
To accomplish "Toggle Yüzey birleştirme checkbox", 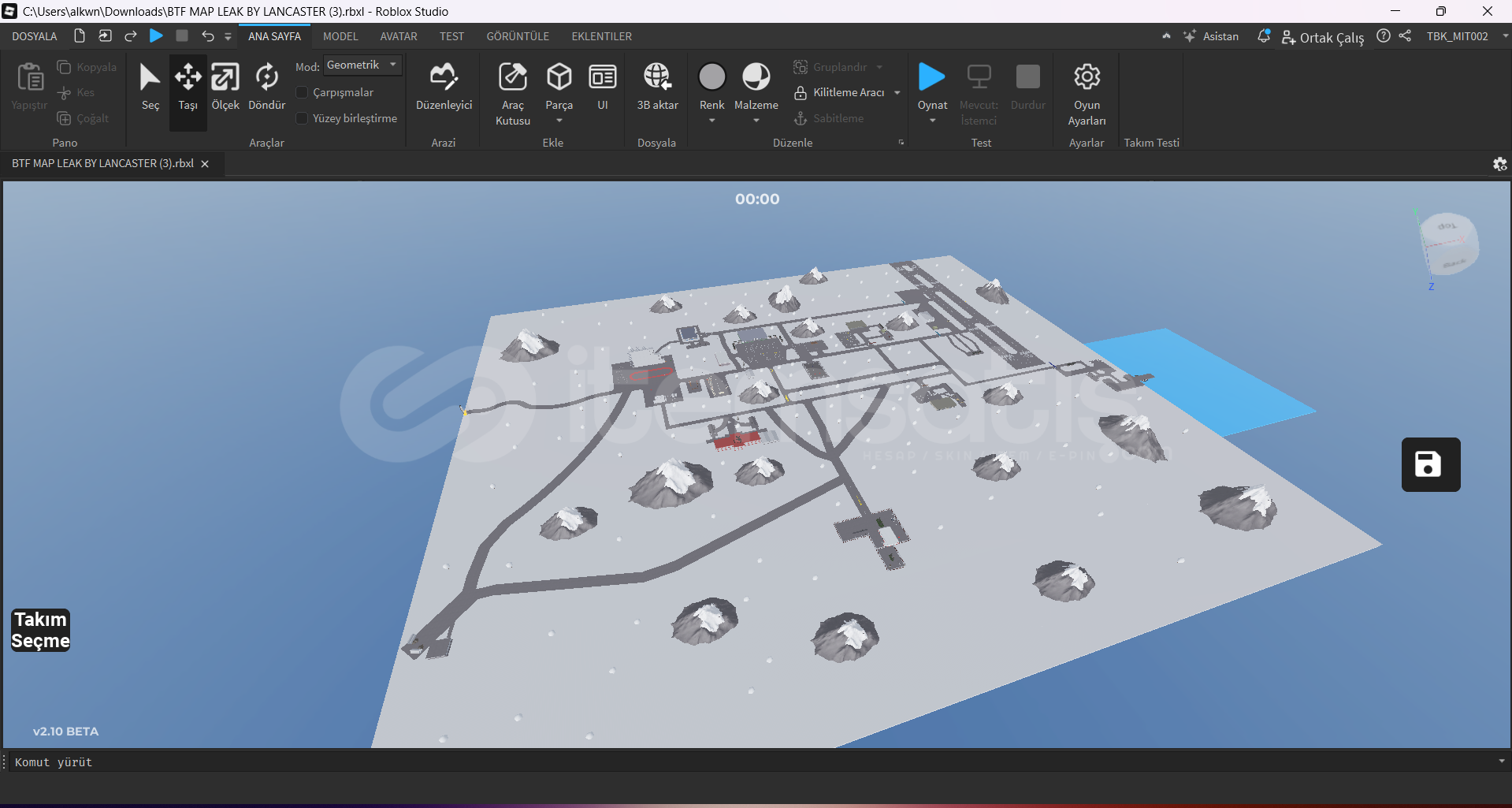I will point(301,118).
